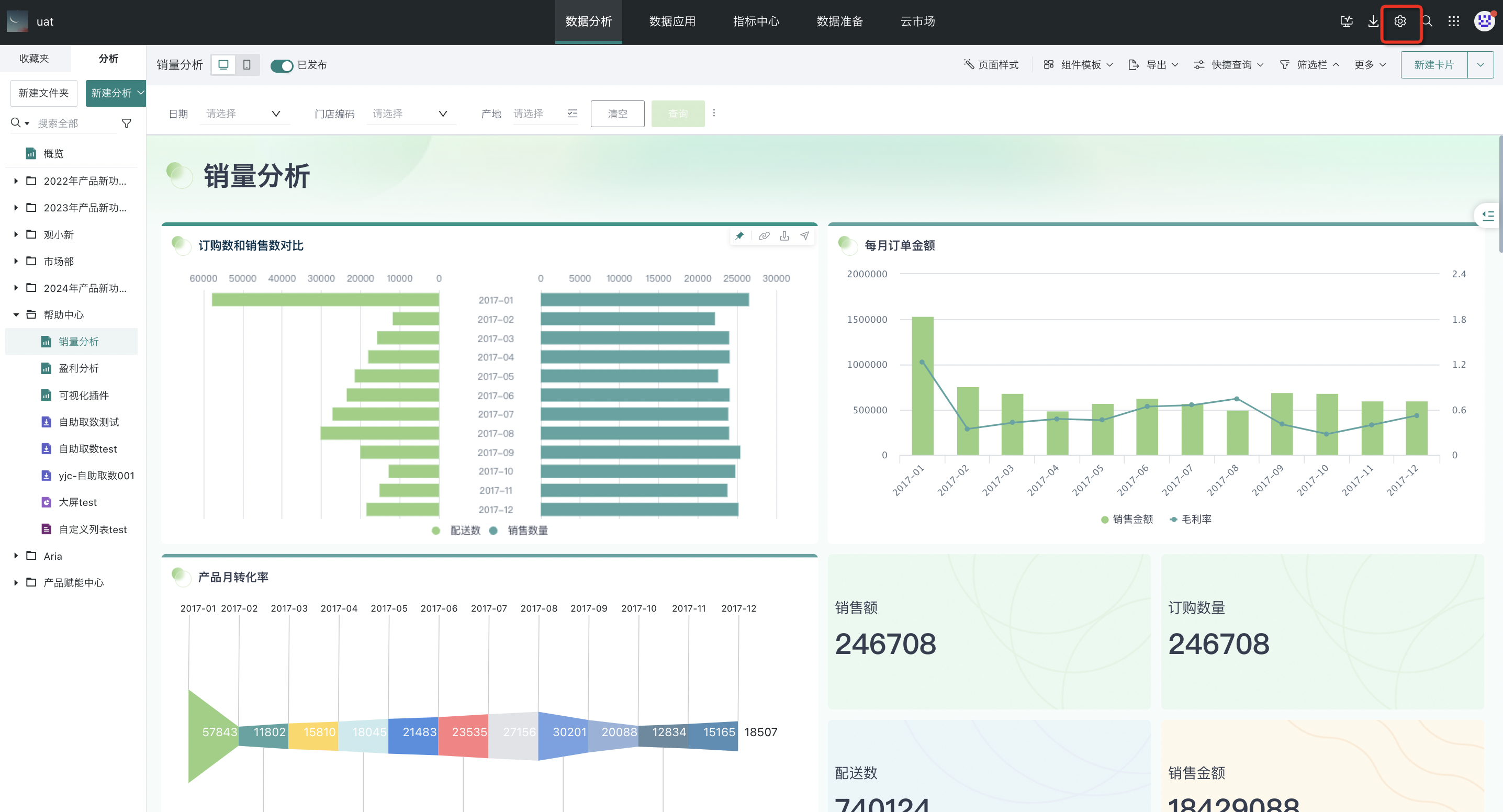
Task: Open the 快捷查询 dropdown
Action: (x=1229, y=65)
